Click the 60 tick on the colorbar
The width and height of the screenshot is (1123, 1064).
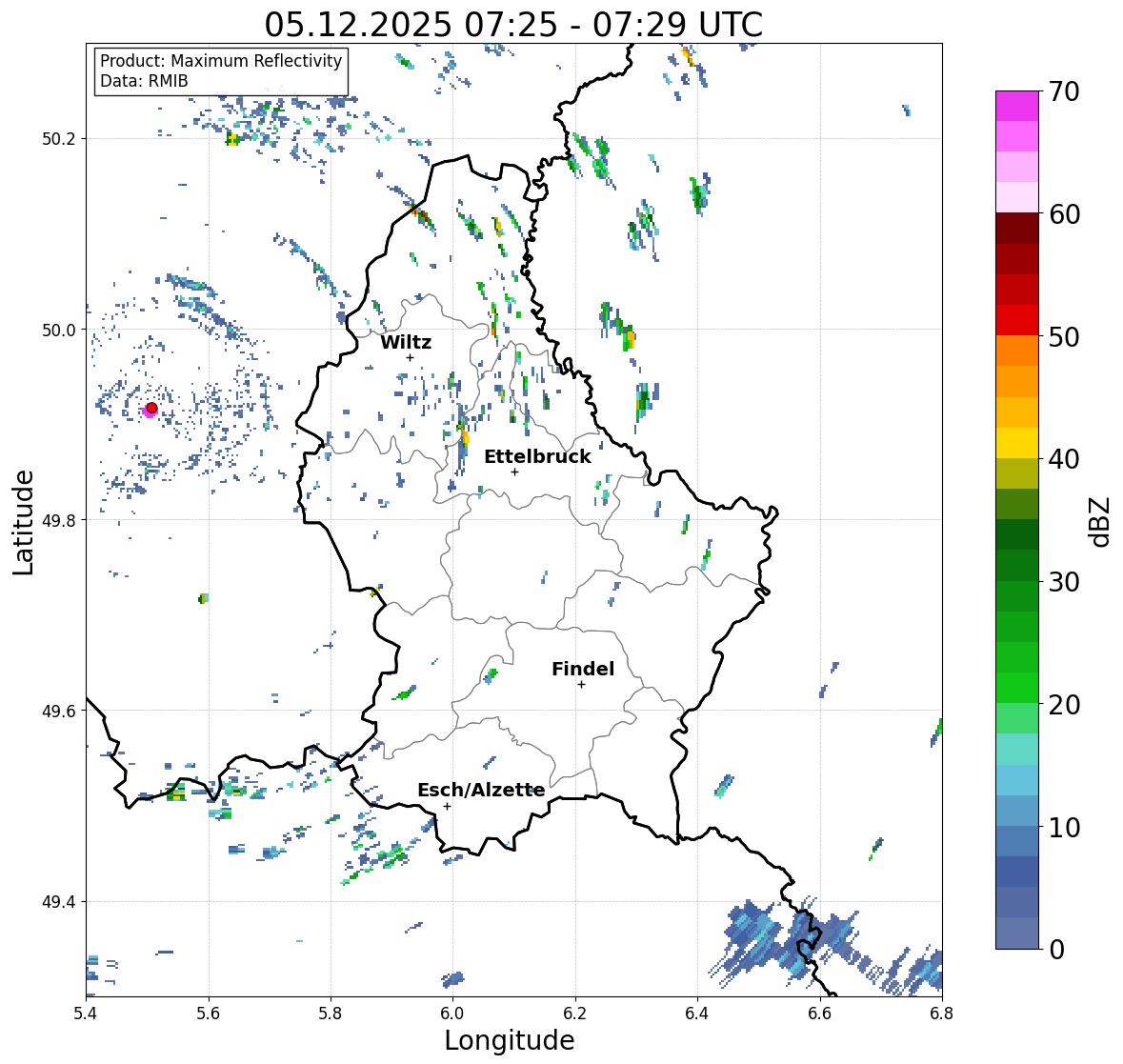click(1064, 214)
